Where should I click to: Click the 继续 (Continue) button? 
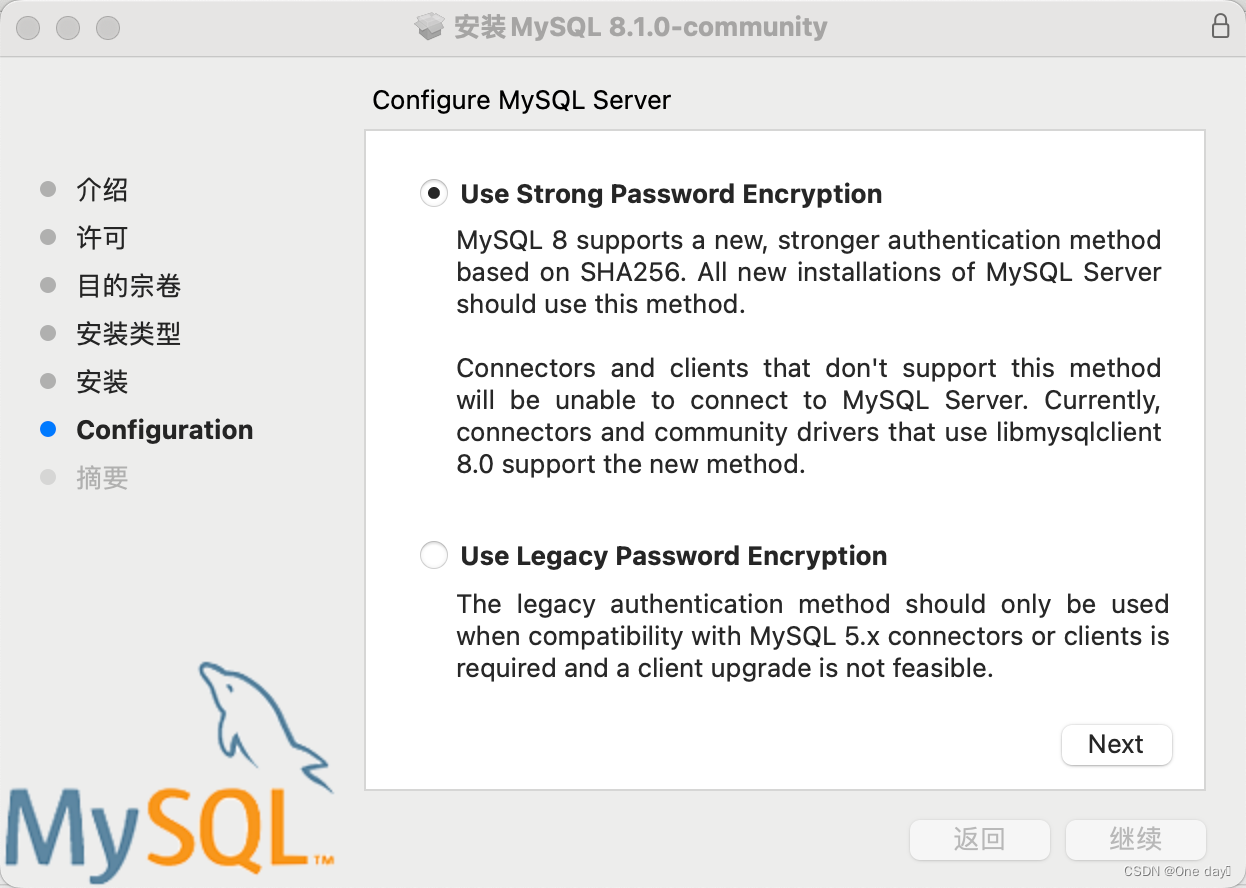1135,839
